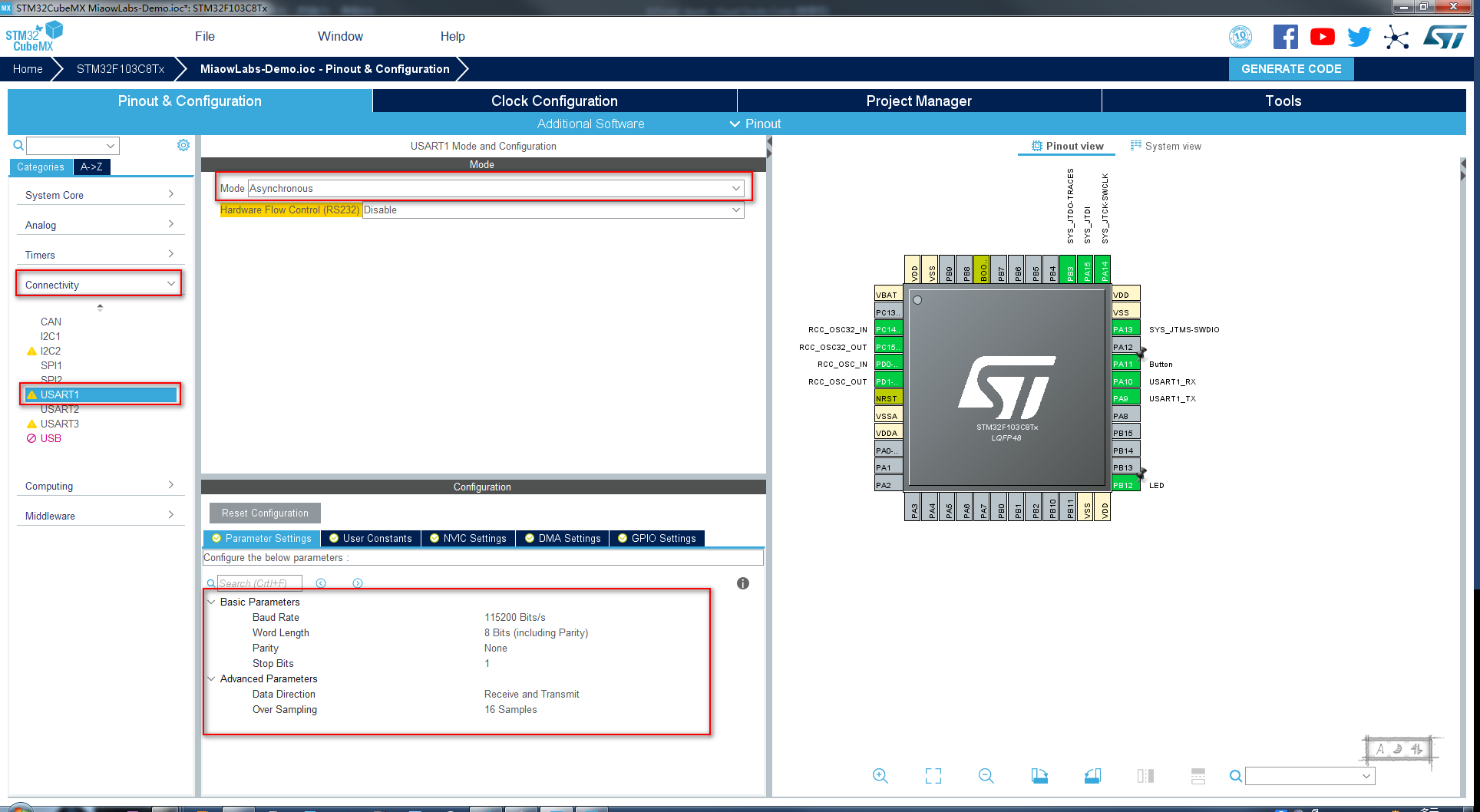This screenshot has width=1480, height=812.
Task: Click the pin search magnifier icon
Action: (1235, 776)
